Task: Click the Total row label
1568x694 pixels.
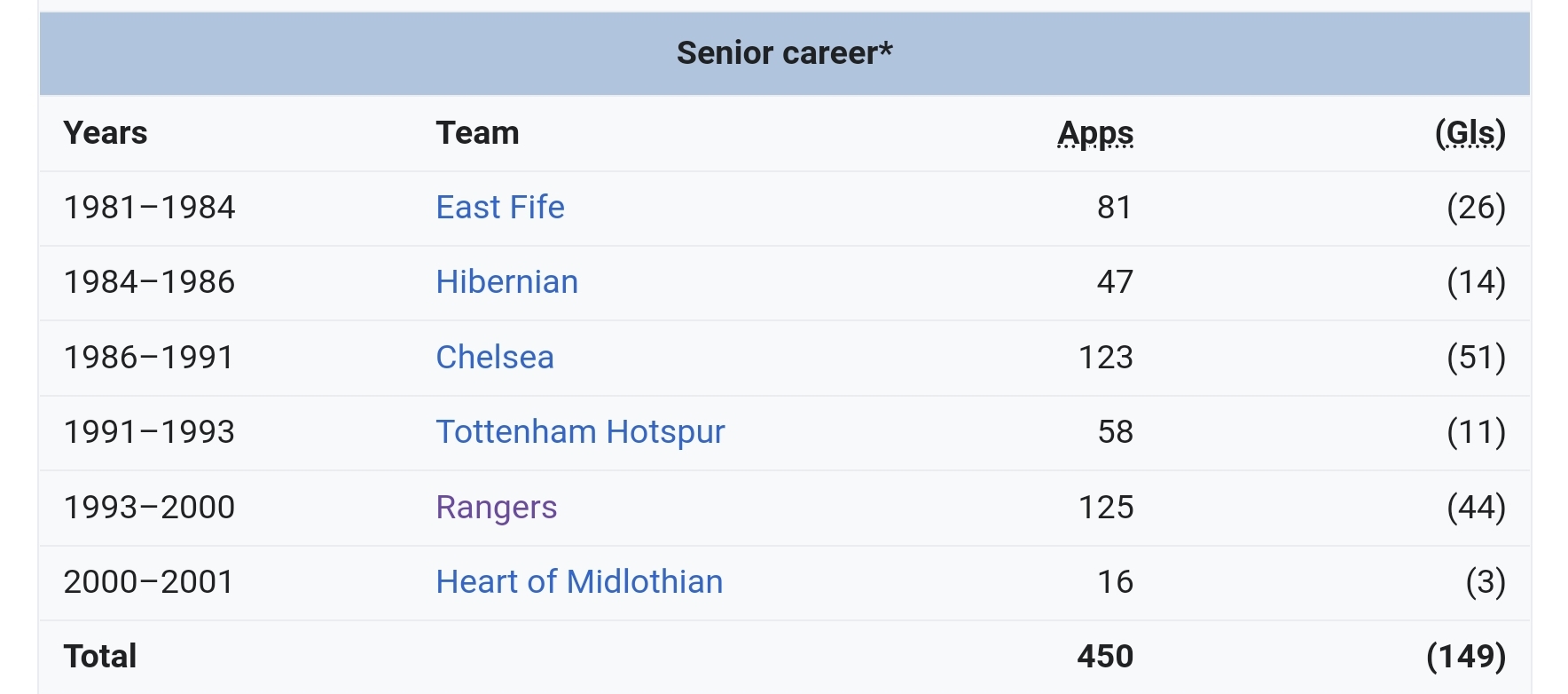Action: tap(100, 657)
